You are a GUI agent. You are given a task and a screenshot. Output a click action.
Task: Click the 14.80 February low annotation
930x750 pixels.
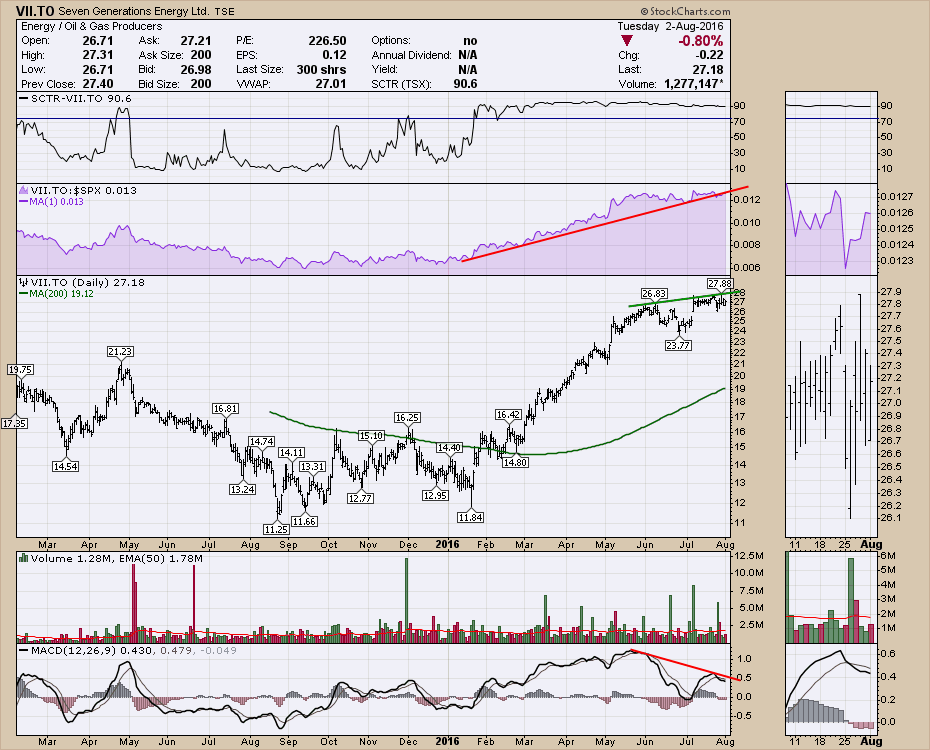(x=515, y=462)
